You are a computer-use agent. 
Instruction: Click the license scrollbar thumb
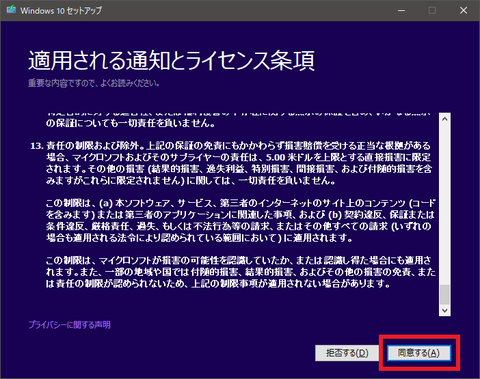(445, 295)
